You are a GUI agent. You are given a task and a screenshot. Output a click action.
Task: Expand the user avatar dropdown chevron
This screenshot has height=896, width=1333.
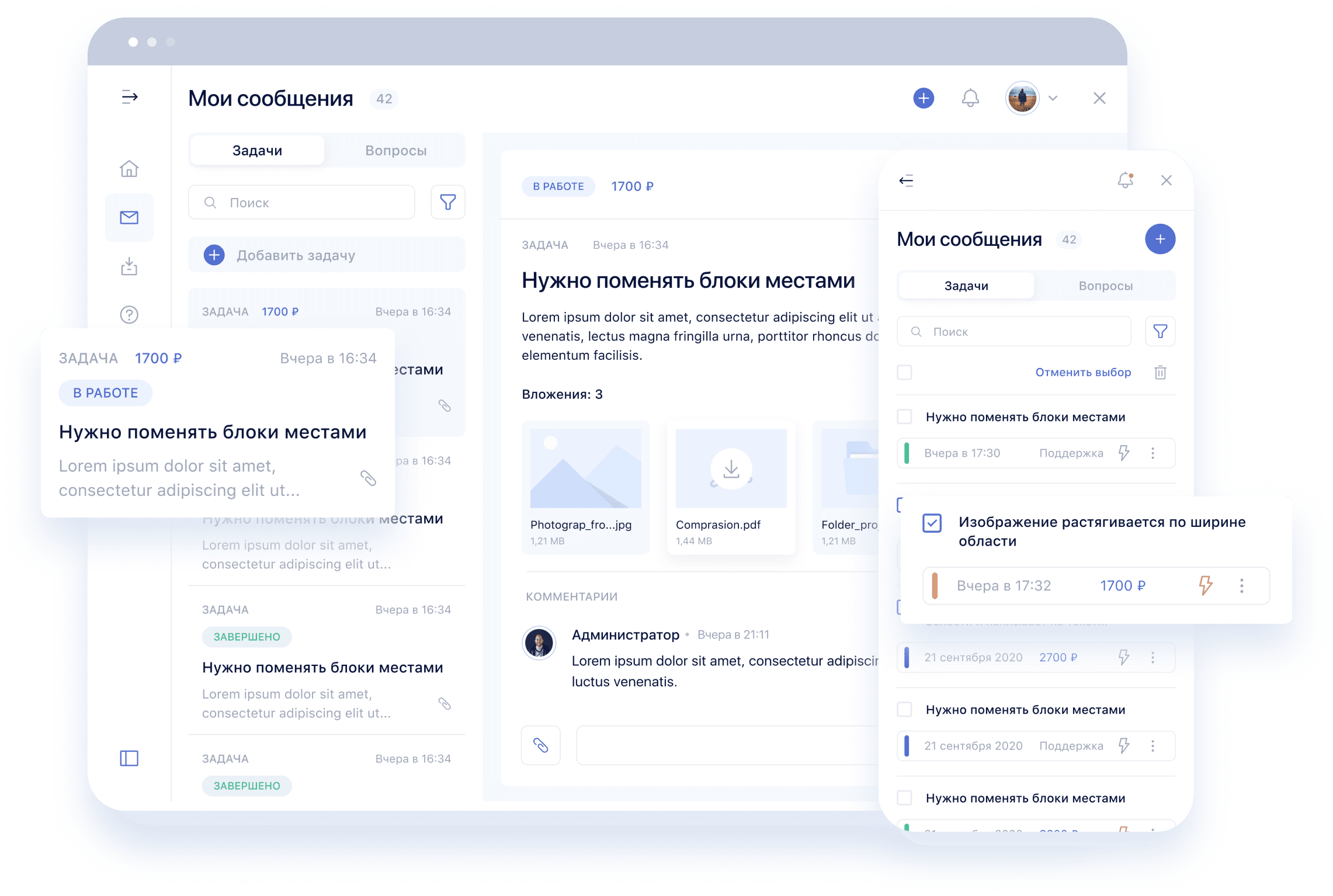point(1053,98)
